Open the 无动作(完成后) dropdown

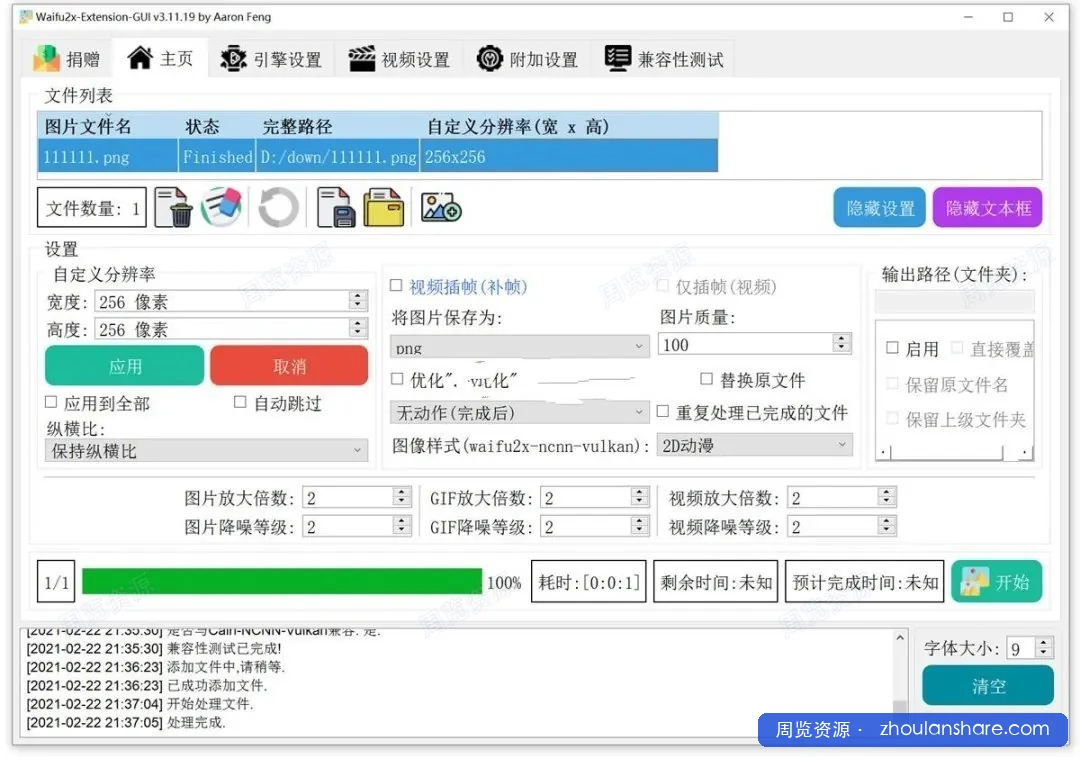click(x=519, y=413)
